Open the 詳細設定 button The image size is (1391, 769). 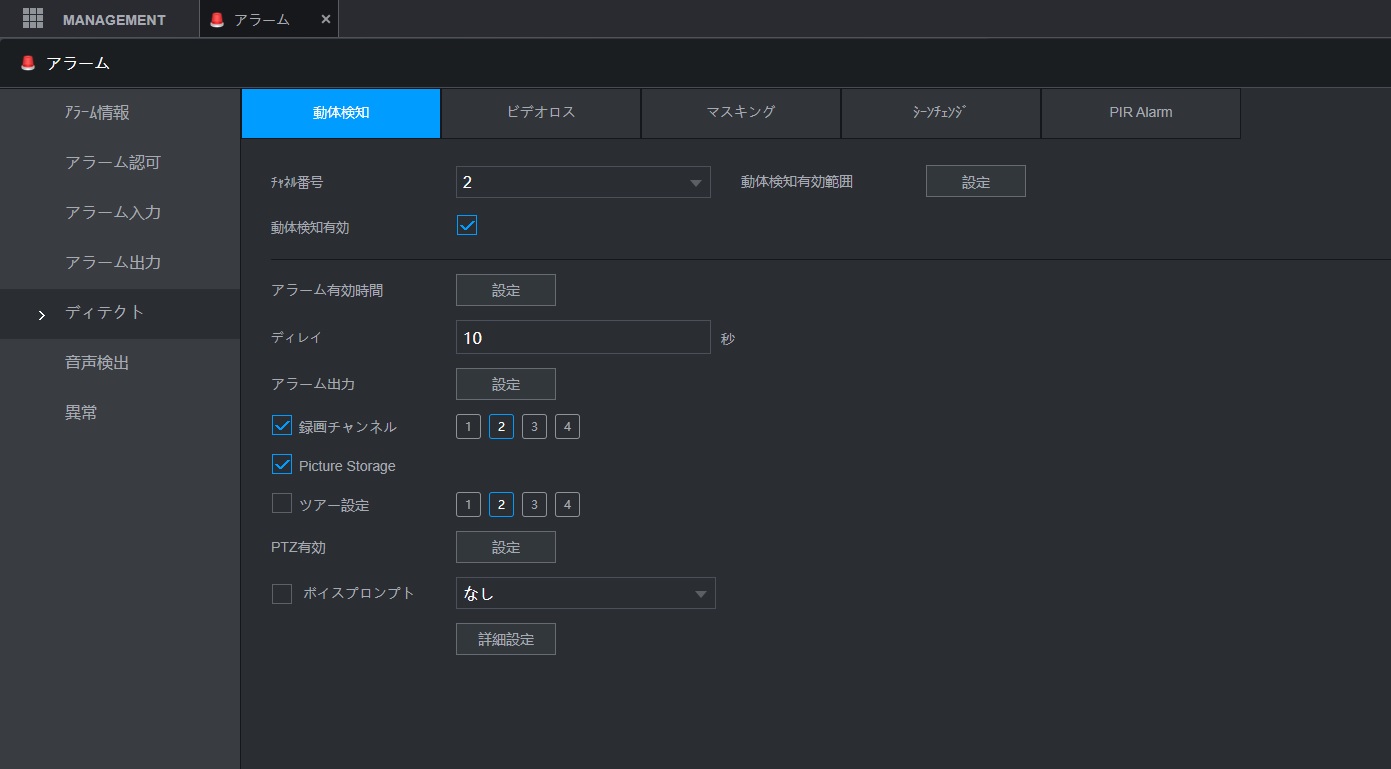(506, 639)
